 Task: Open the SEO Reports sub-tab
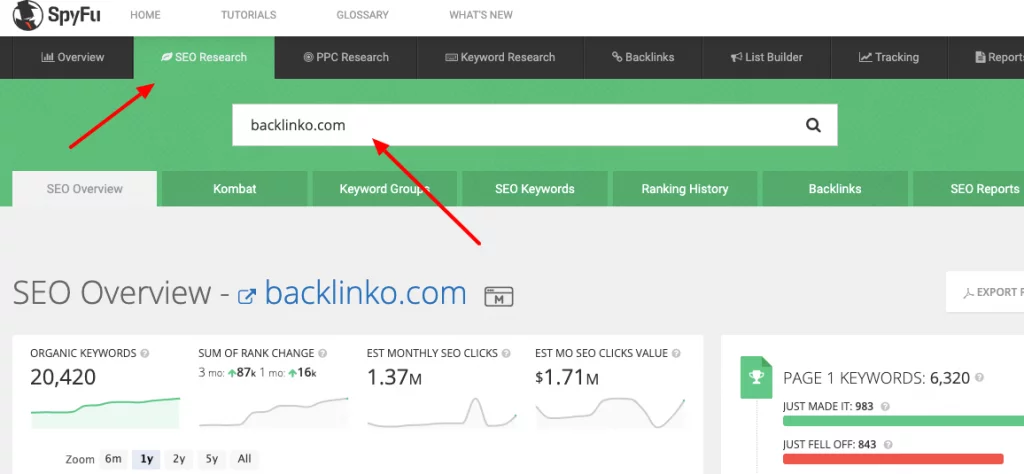click(x=968, y=189)
